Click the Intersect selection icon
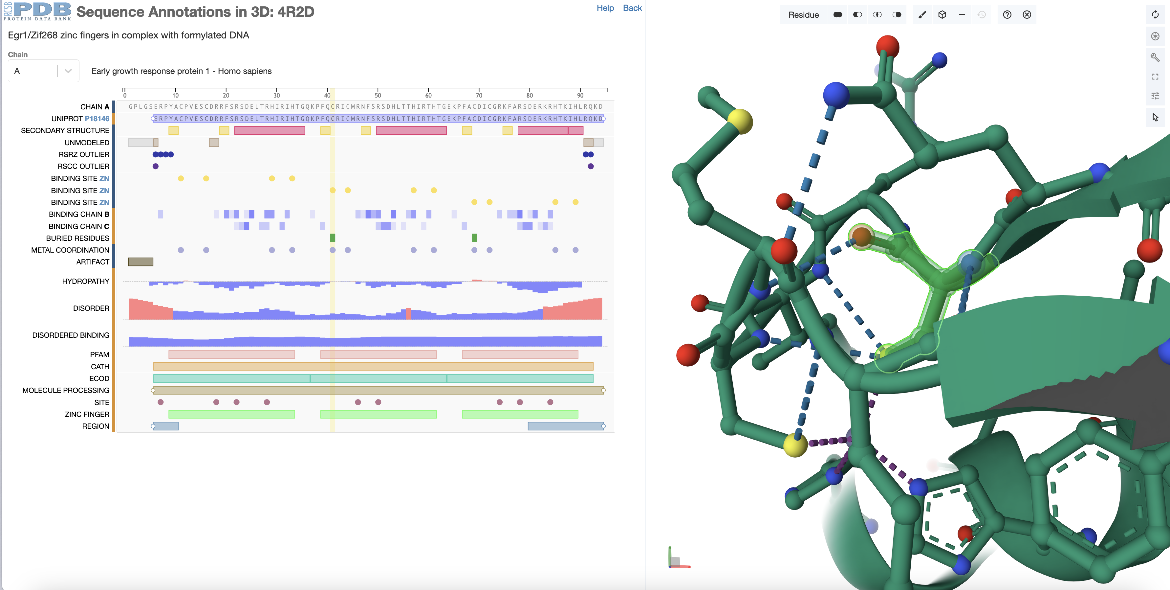 pos(877,15)
